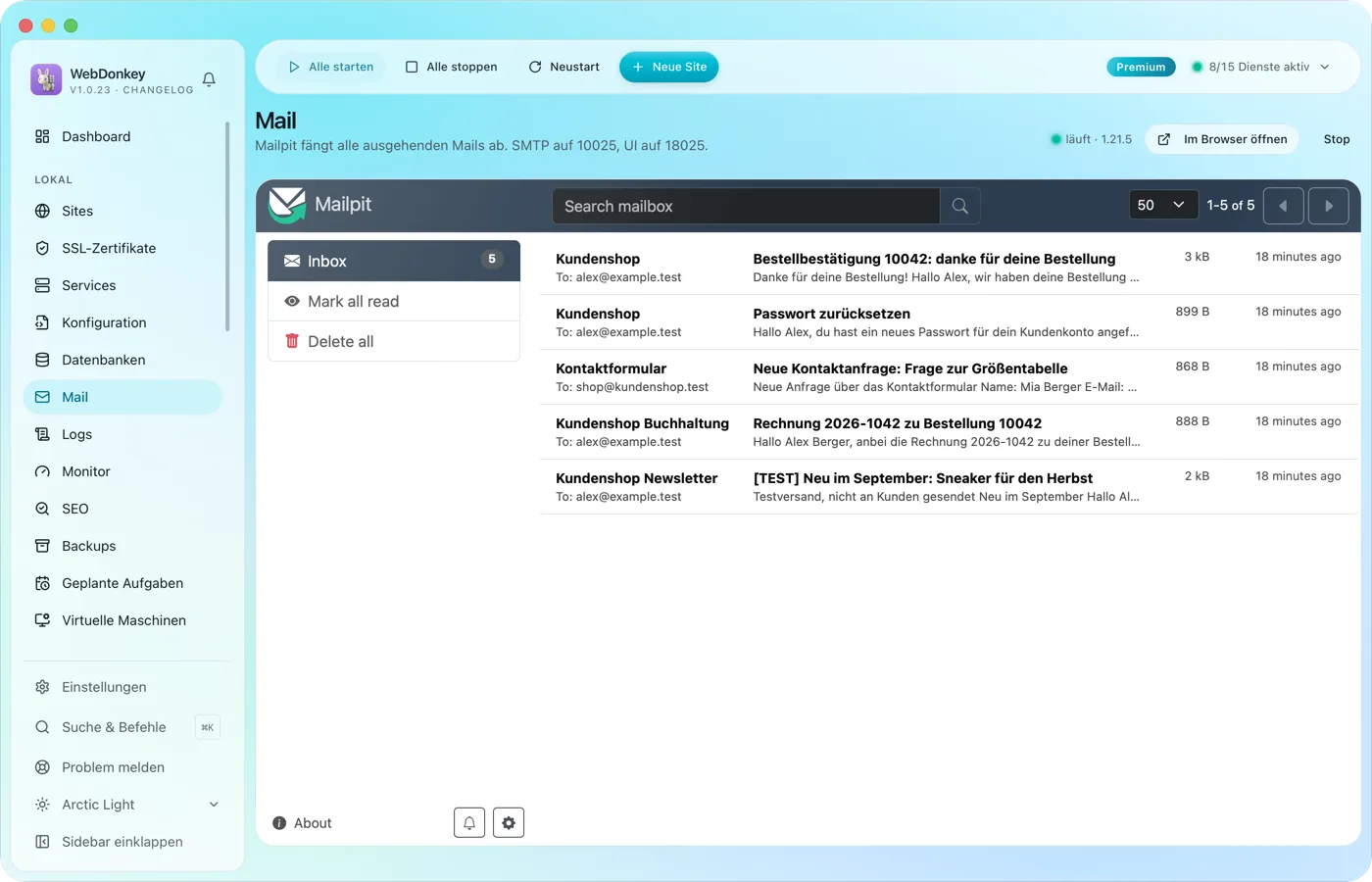The image size is (1372, 882).
Task: Open Geplante Aufgaben in sidebar
Action: click(122, 583)
